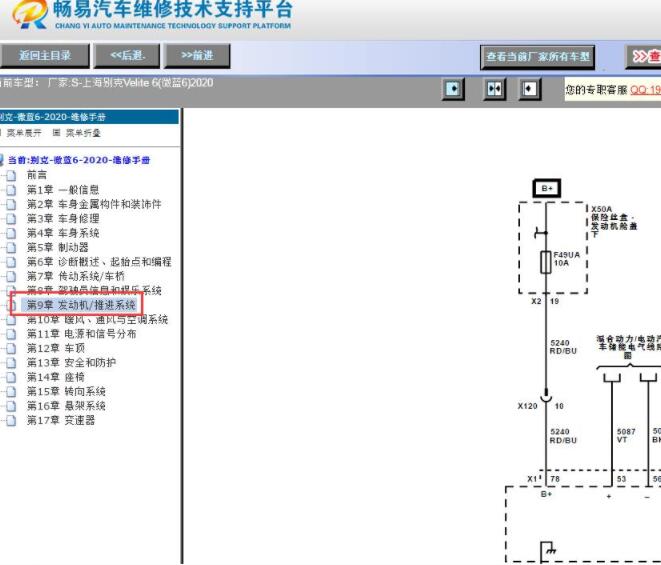Click the document icon beside 第5章
Screen dimensions: 661x565
click(x=11, y=248)
